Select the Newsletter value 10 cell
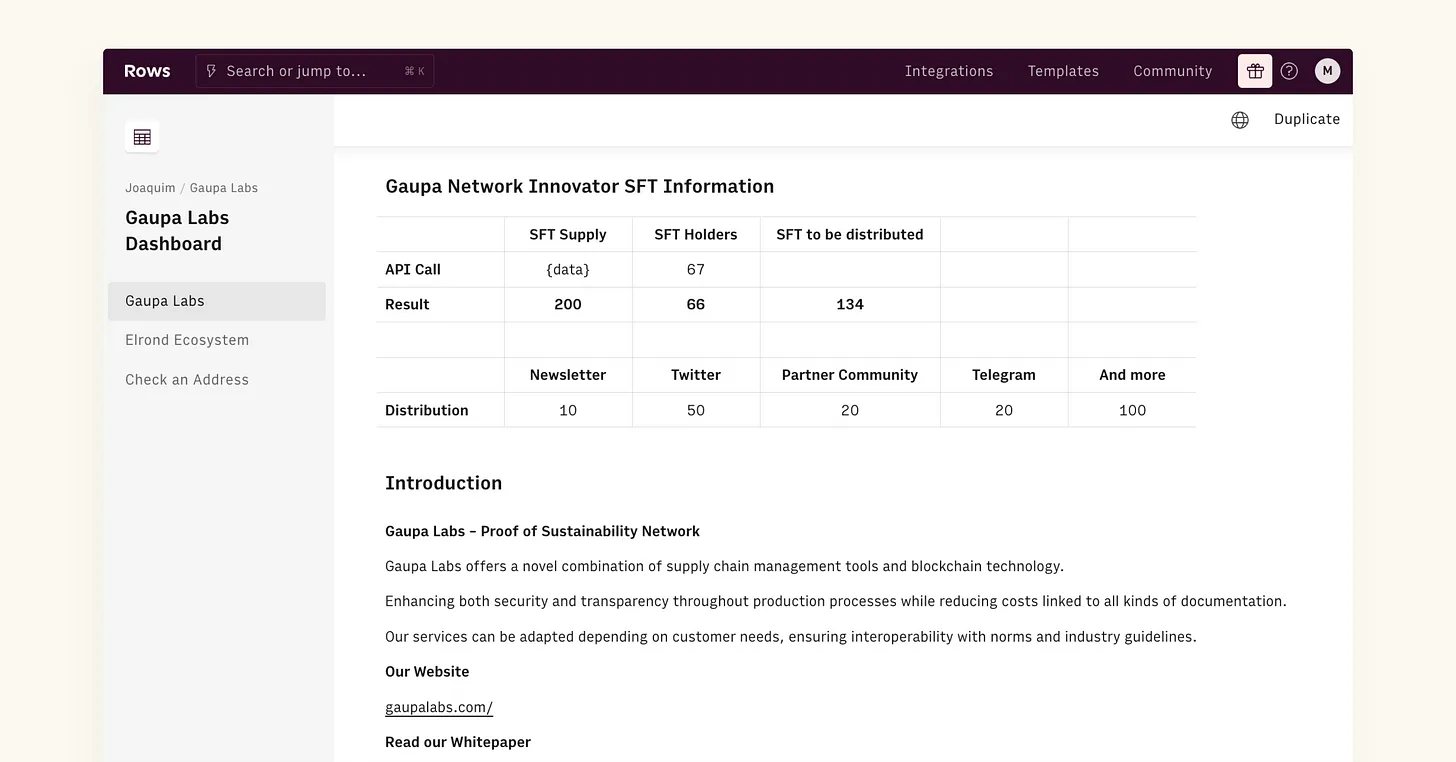This screenshot has height=762, width=1456. point(568,410)
